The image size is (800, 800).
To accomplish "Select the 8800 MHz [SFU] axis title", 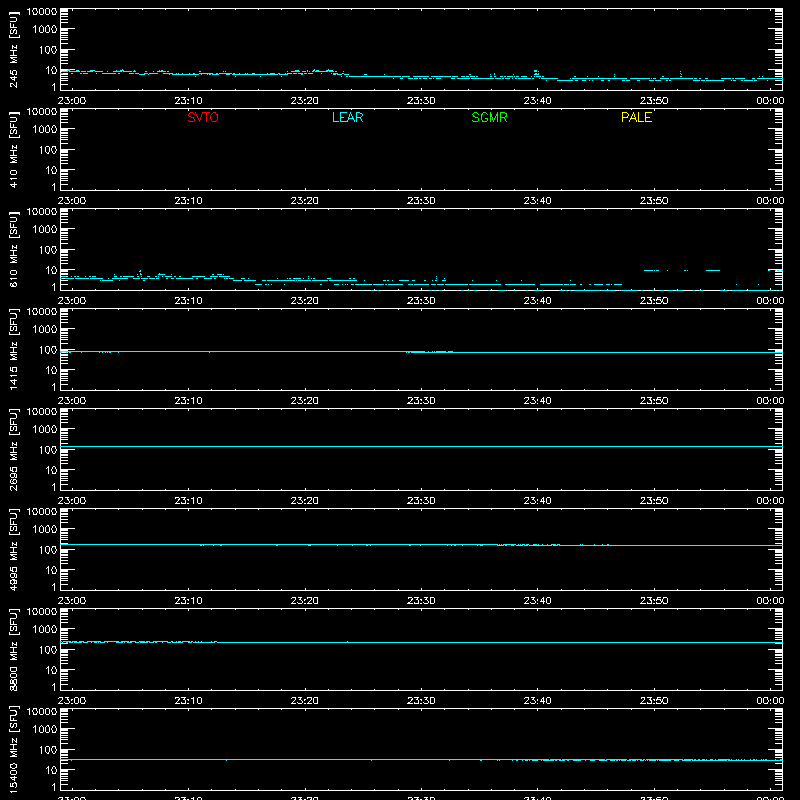I will point(13,649).
